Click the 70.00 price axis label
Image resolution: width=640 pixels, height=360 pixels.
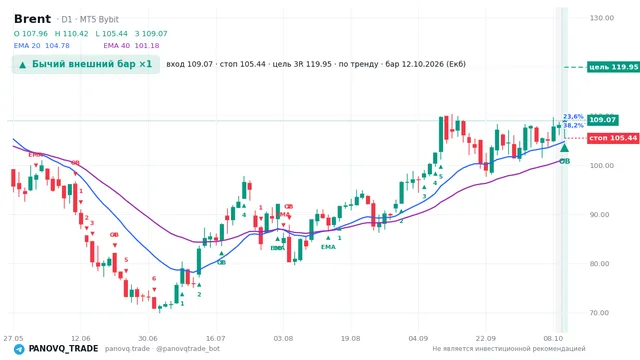coord(599,313)
